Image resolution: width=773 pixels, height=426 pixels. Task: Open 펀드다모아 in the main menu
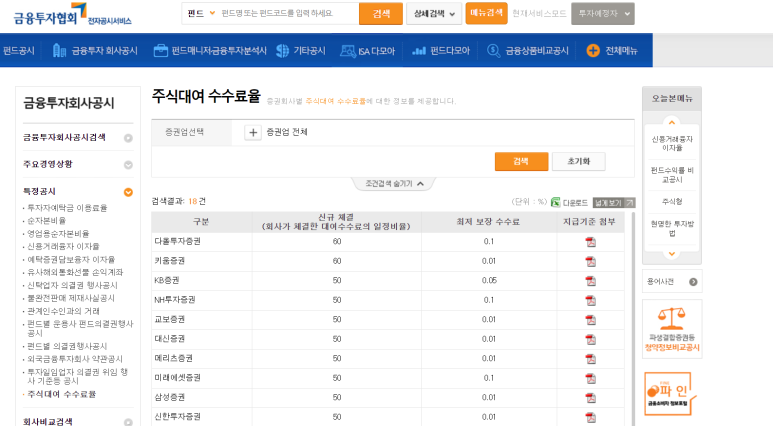[x=441, y=50]
